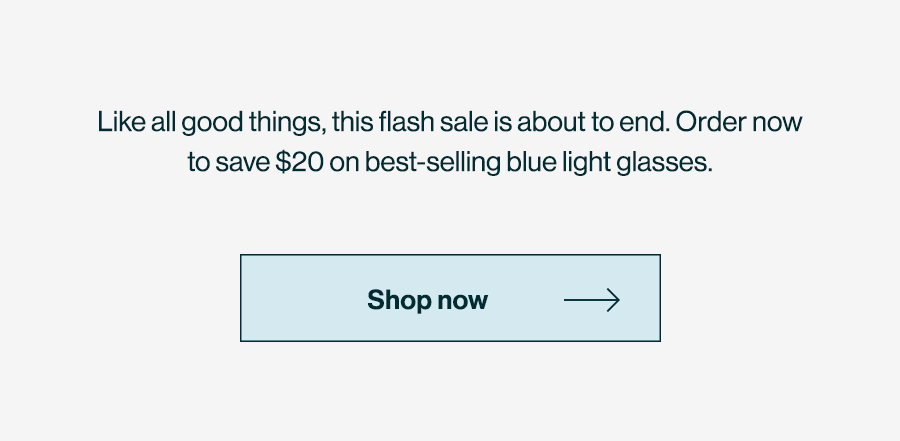Click the phrase 'blue light glasses.'

click(x=609, y=163)
